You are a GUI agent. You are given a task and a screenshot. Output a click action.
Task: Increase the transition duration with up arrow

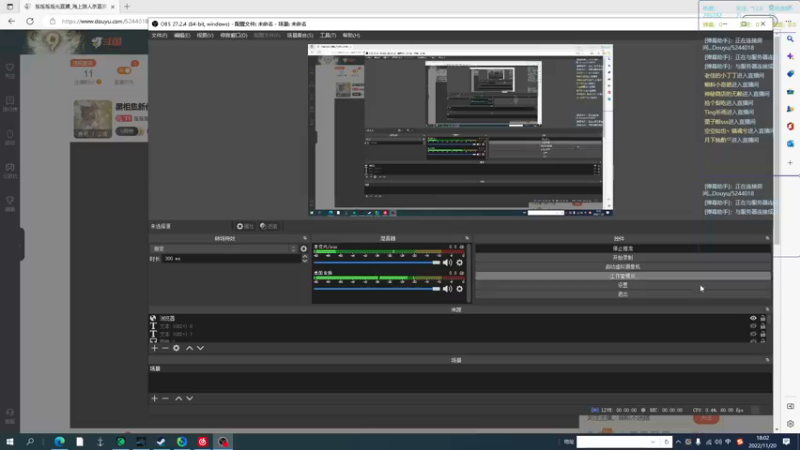coord(305,257)
